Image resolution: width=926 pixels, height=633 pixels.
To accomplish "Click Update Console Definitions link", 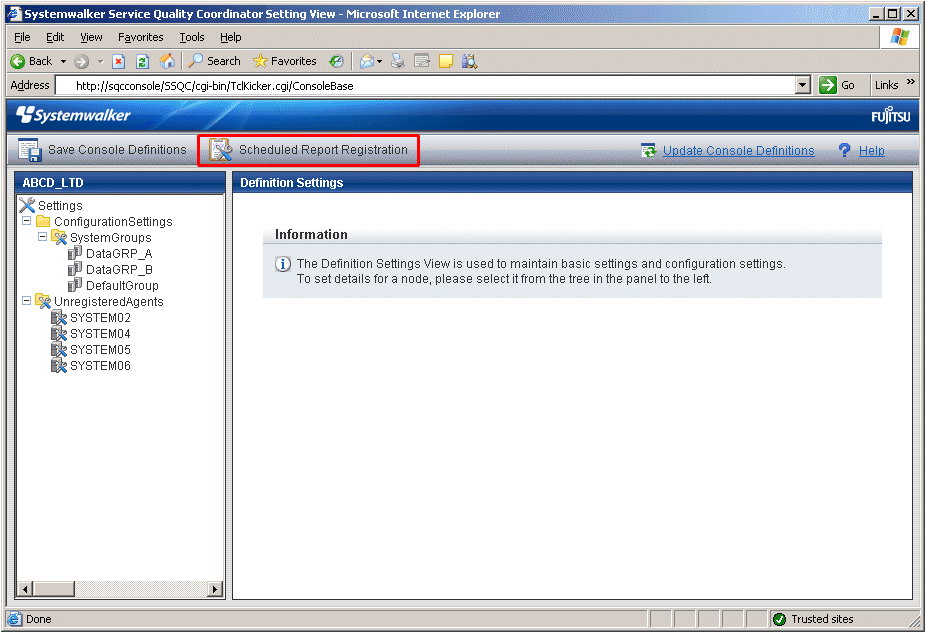I will pos(738,151).
